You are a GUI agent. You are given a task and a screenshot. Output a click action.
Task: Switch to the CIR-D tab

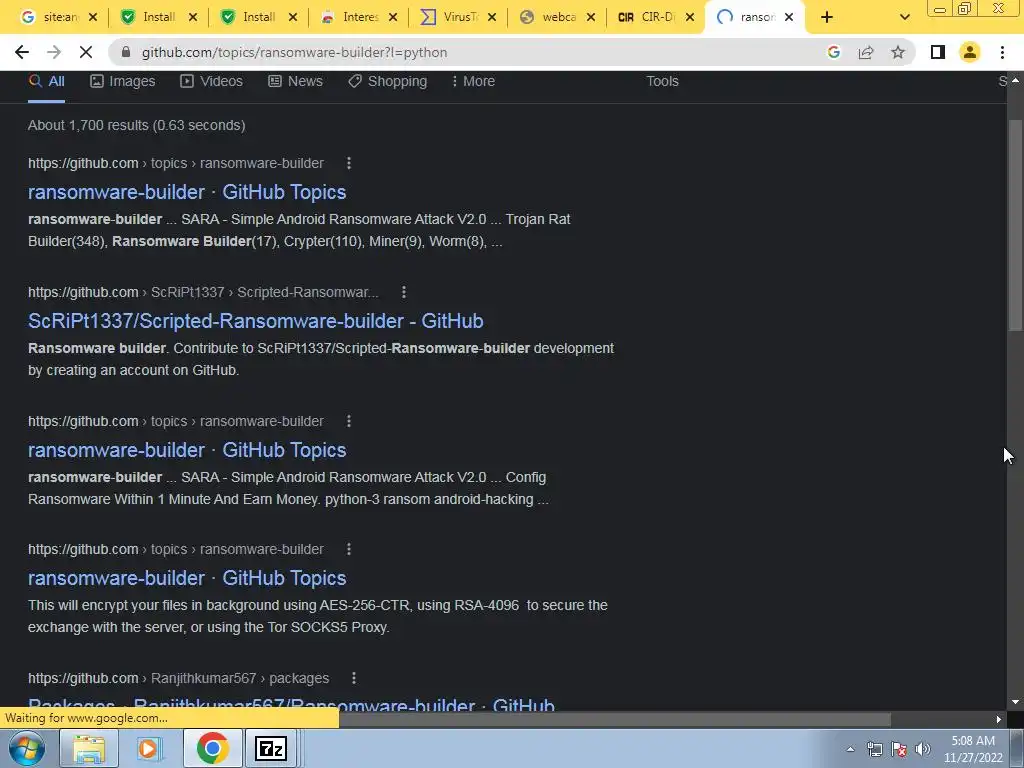coord(648,18)
